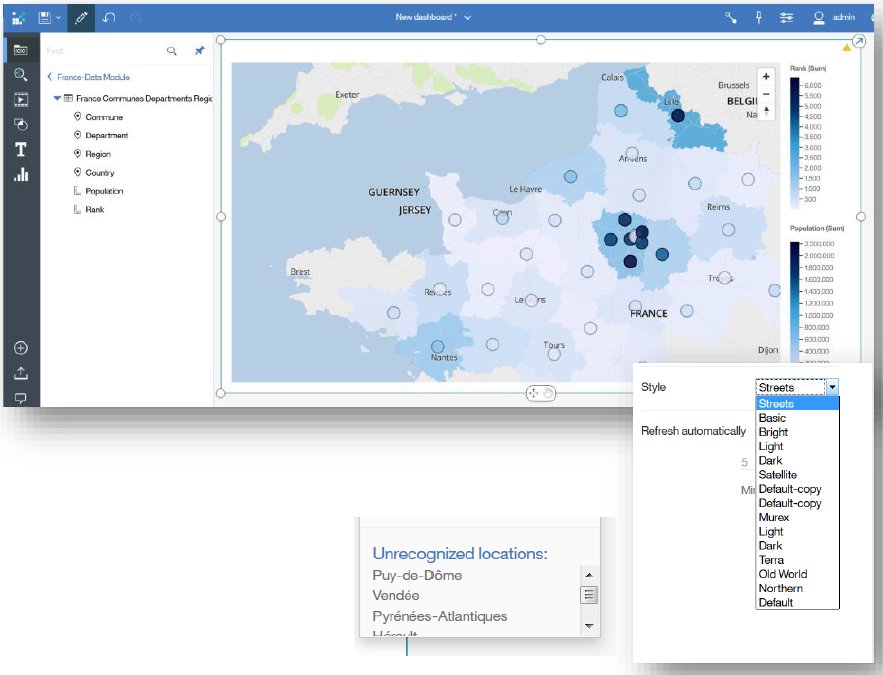Click the magnifier icon in Find box
Screen dimensions: 883x675
[172, 51]
